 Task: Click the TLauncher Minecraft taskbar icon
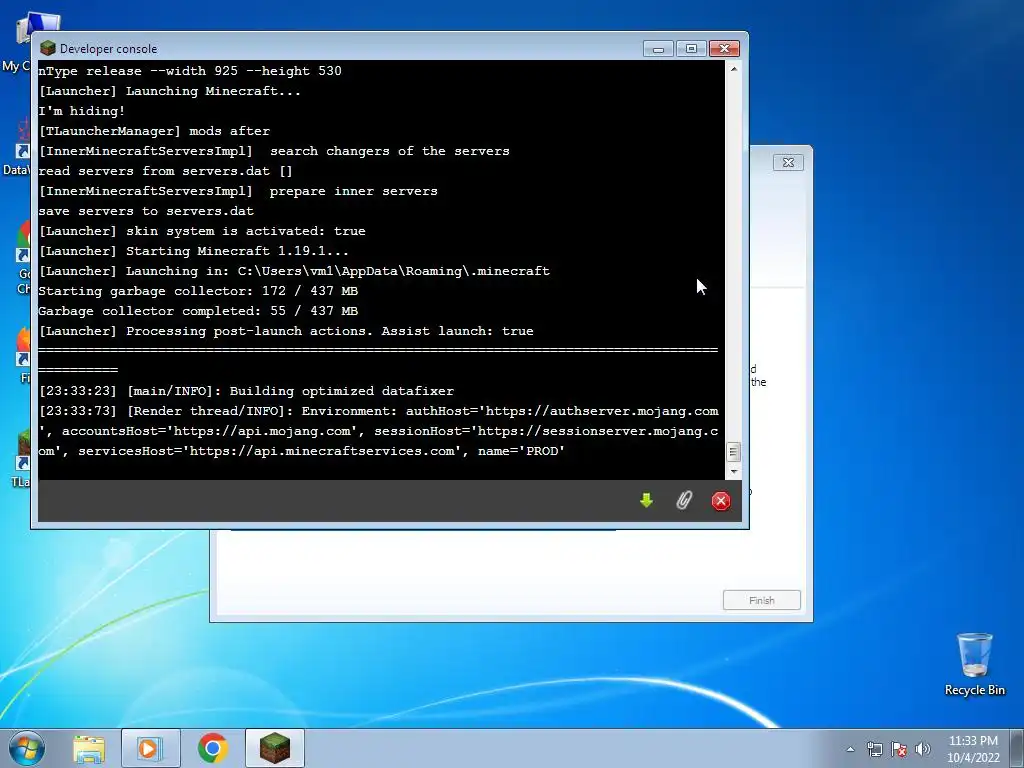coord(274,748)
